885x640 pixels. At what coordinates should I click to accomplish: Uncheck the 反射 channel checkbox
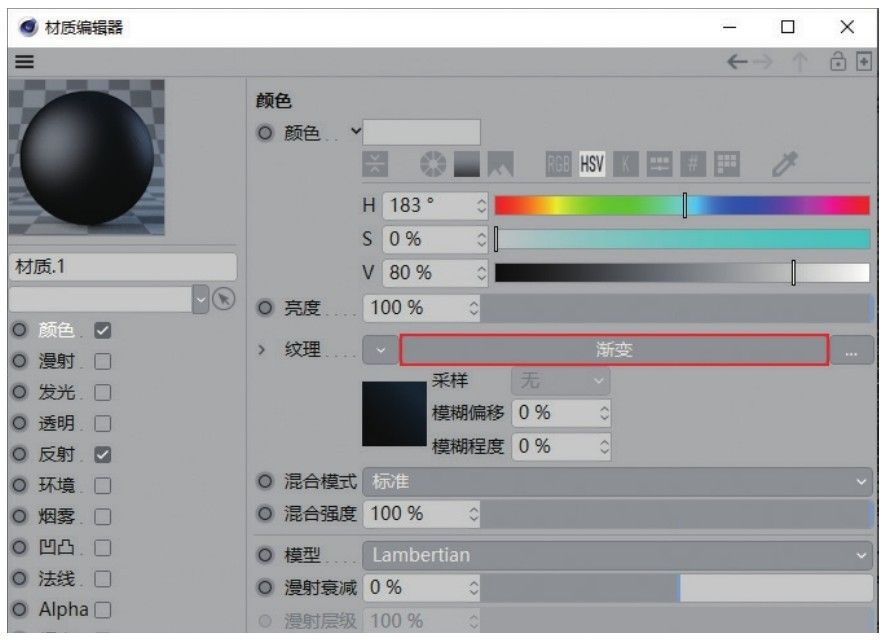coord(103,454)
